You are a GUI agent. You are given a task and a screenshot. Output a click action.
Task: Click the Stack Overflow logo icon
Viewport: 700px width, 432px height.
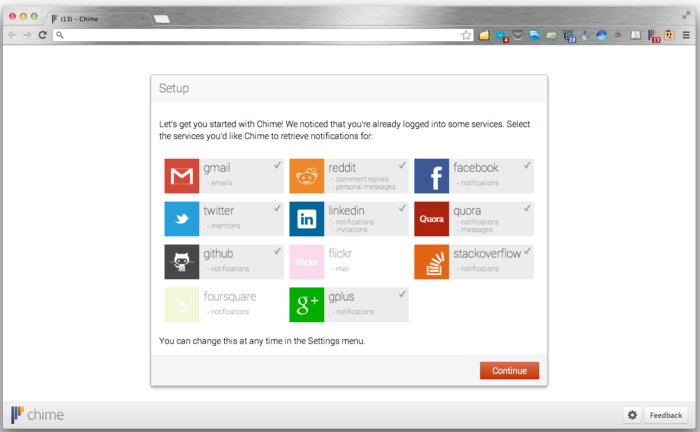point(432,262)
